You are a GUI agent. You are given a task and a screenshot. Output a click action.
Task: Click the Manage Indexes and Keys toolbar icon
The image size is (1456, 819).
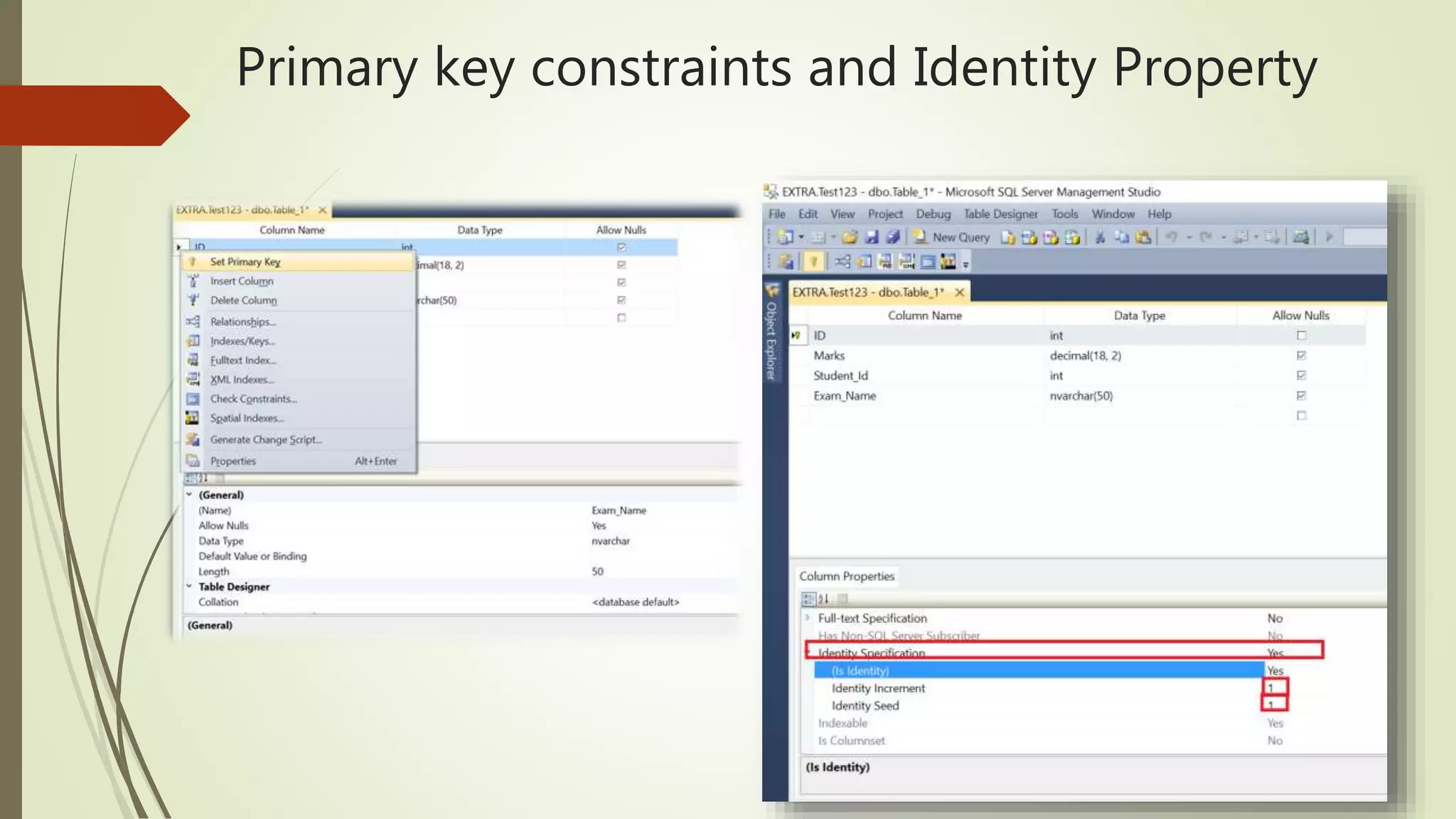pyautogui.click(x=864, y=262)
